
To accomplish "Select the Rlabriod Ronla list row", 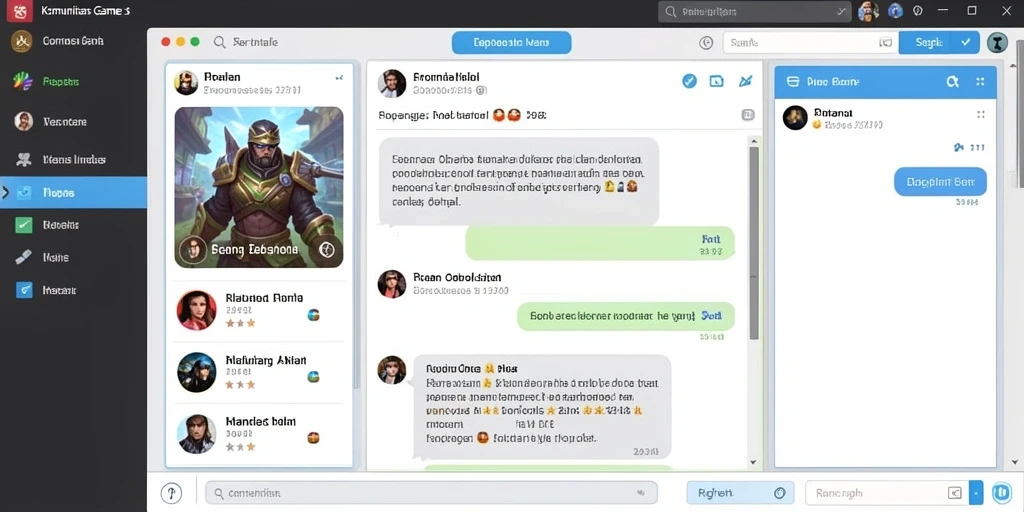I will pyautogui.click(x=259, y=310).
